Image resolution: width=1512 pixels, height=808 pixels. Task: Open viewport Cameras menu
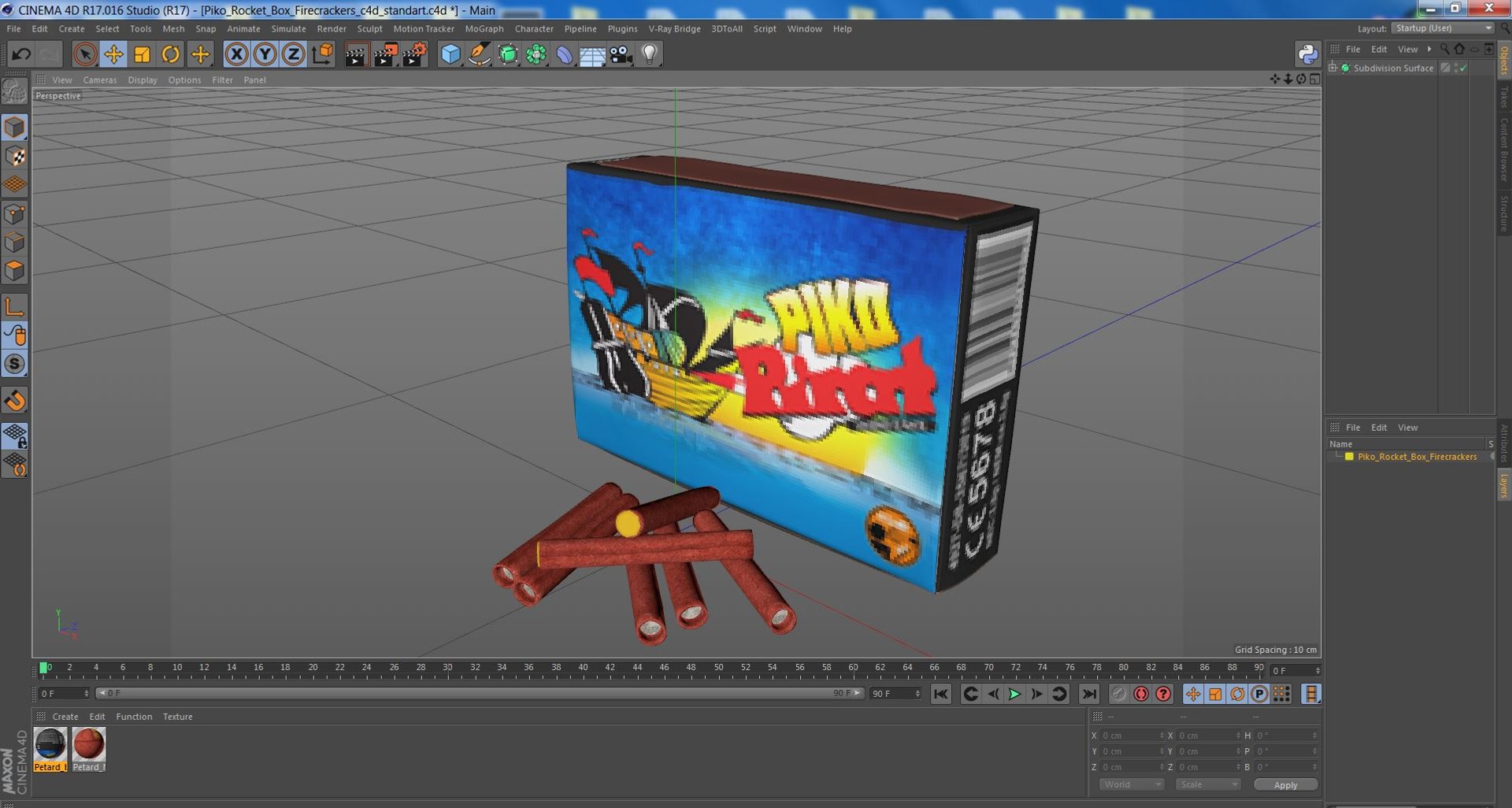pyautogui.click(x=99, y=80)
